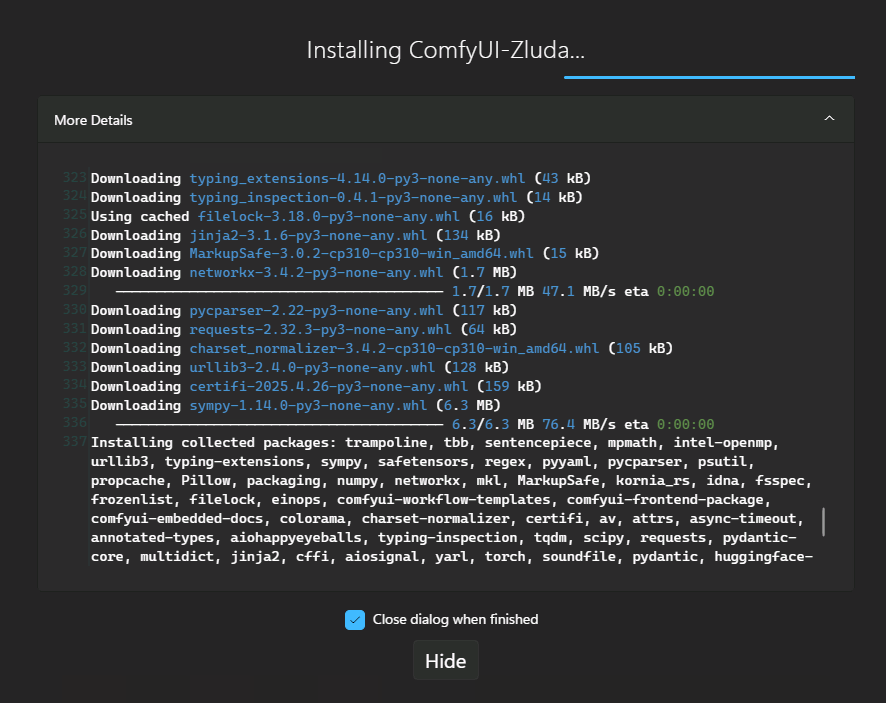The image size is (886, 703).
Task: Click the networkx-3.4.2 wheel filename
Action: [316, 273]
